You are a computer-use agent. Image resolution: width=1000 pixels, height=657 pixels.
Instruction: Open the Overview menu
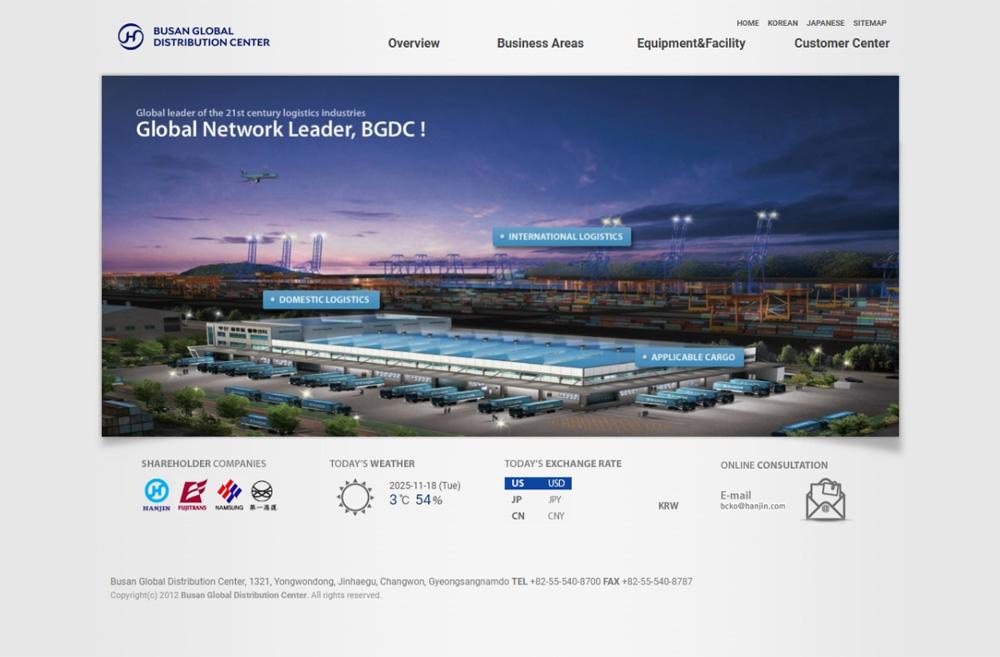414,43
